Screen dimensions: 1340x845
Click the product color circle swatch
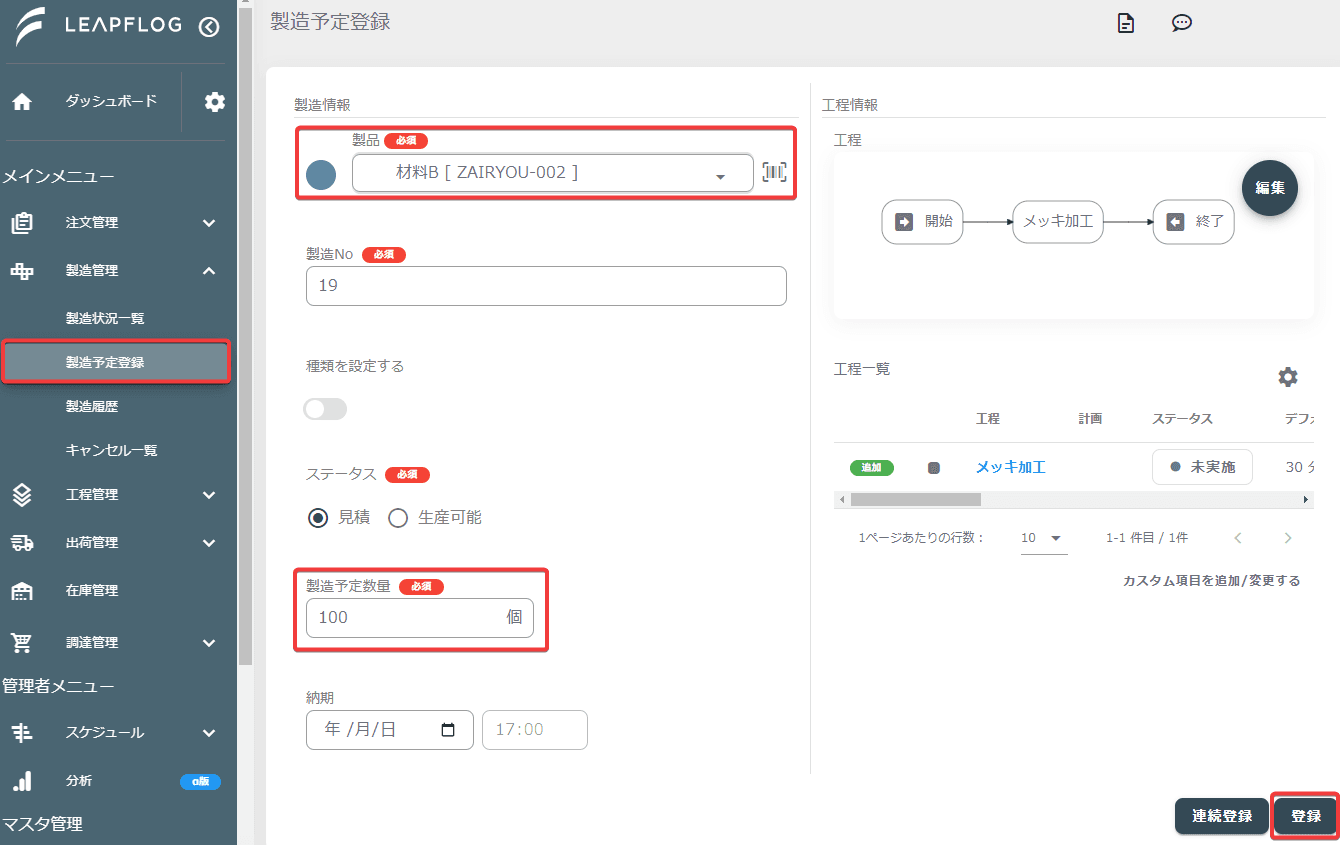(x=321, y=176)
